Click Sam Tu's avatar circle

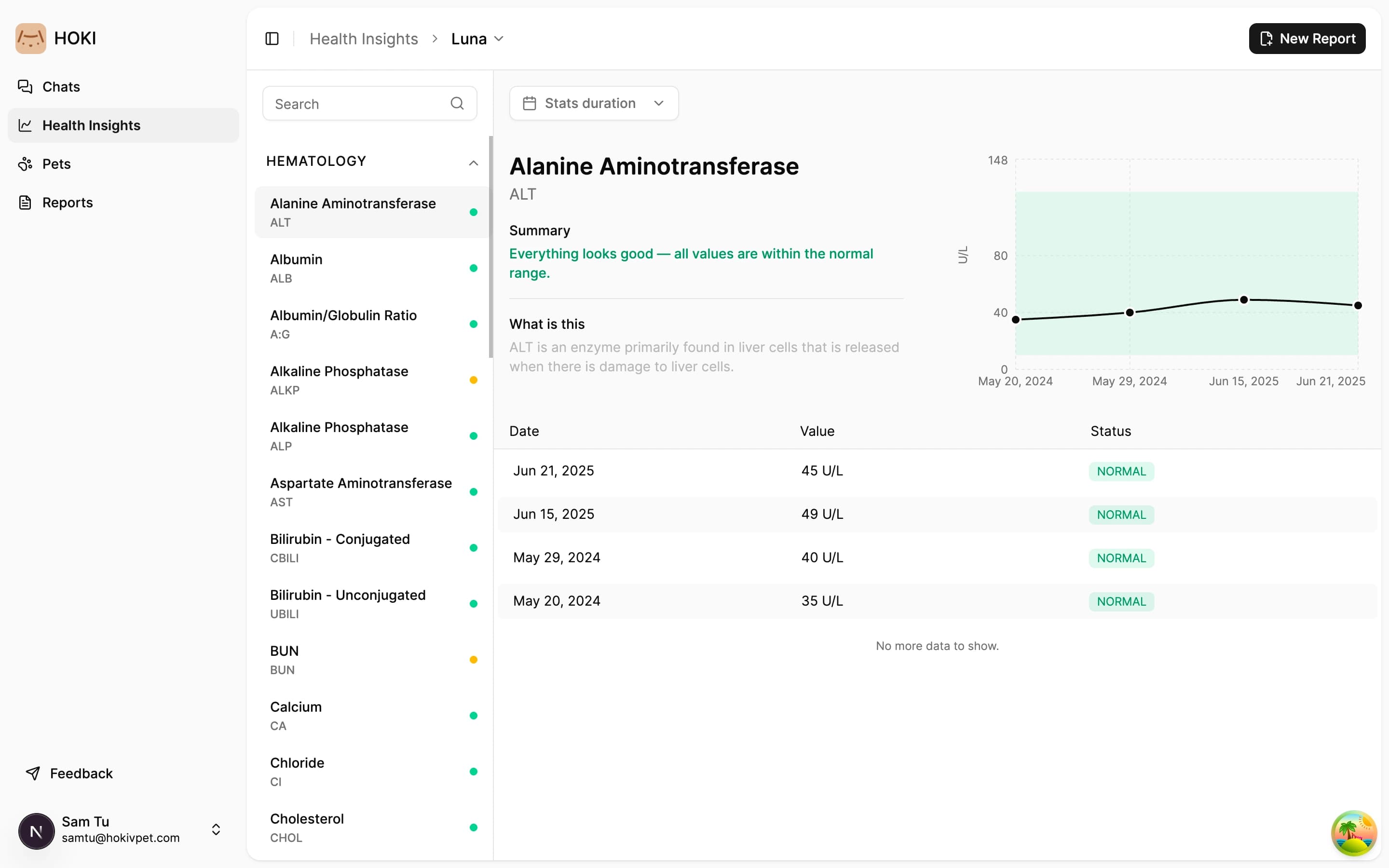pos(36,831)
